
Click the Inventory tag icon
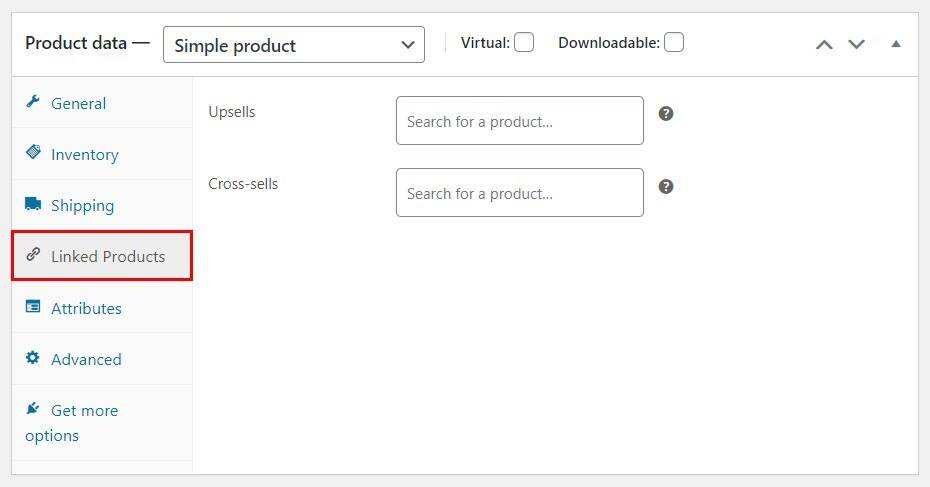click(33, 153)
